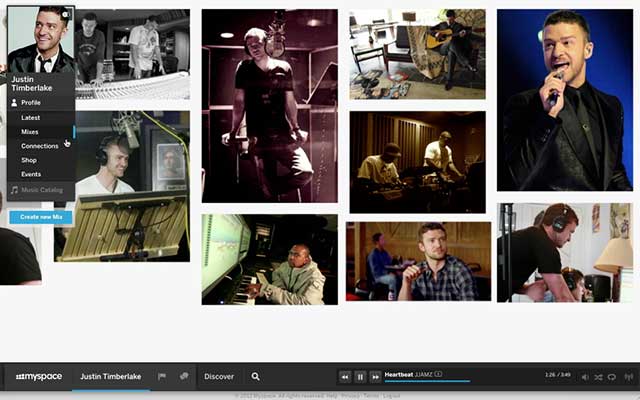Click camera icon on profile photo
The image size is (640, 400).
67,15
